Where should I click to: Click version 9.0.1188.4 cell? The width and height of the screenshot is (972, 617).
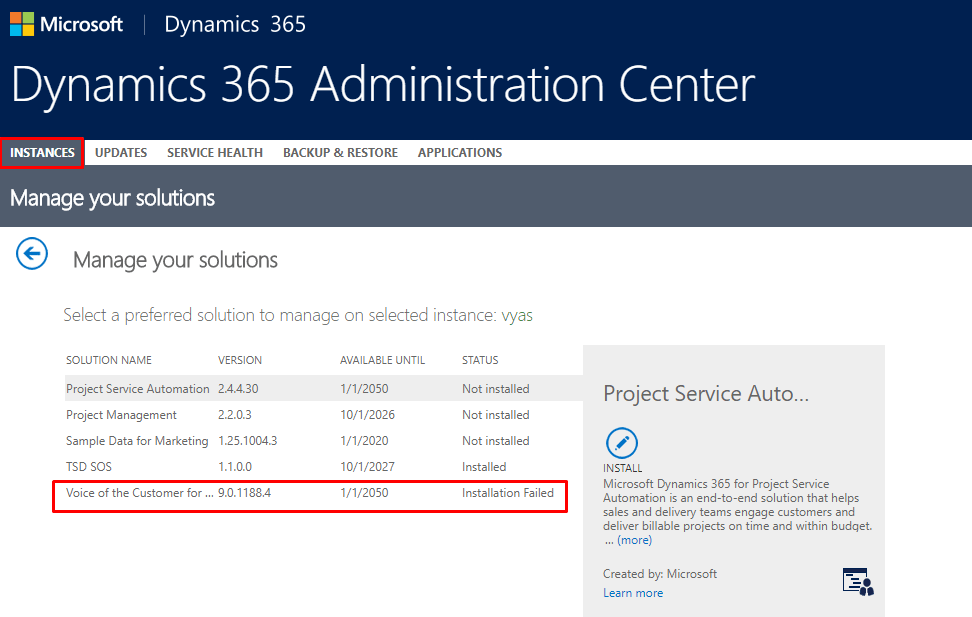tap(244, 493)
